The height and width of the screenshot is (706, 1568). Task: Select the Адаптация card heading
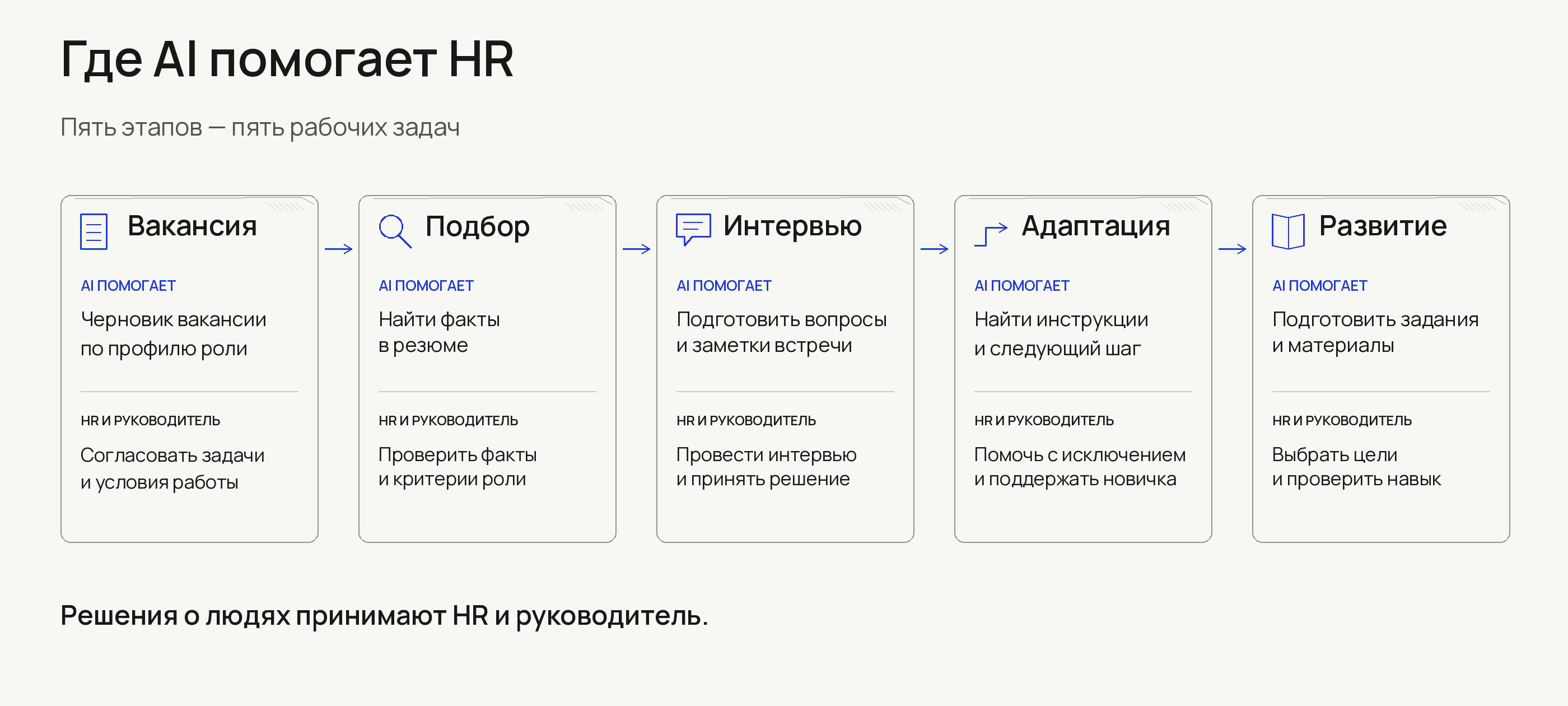click(1096, 227)
